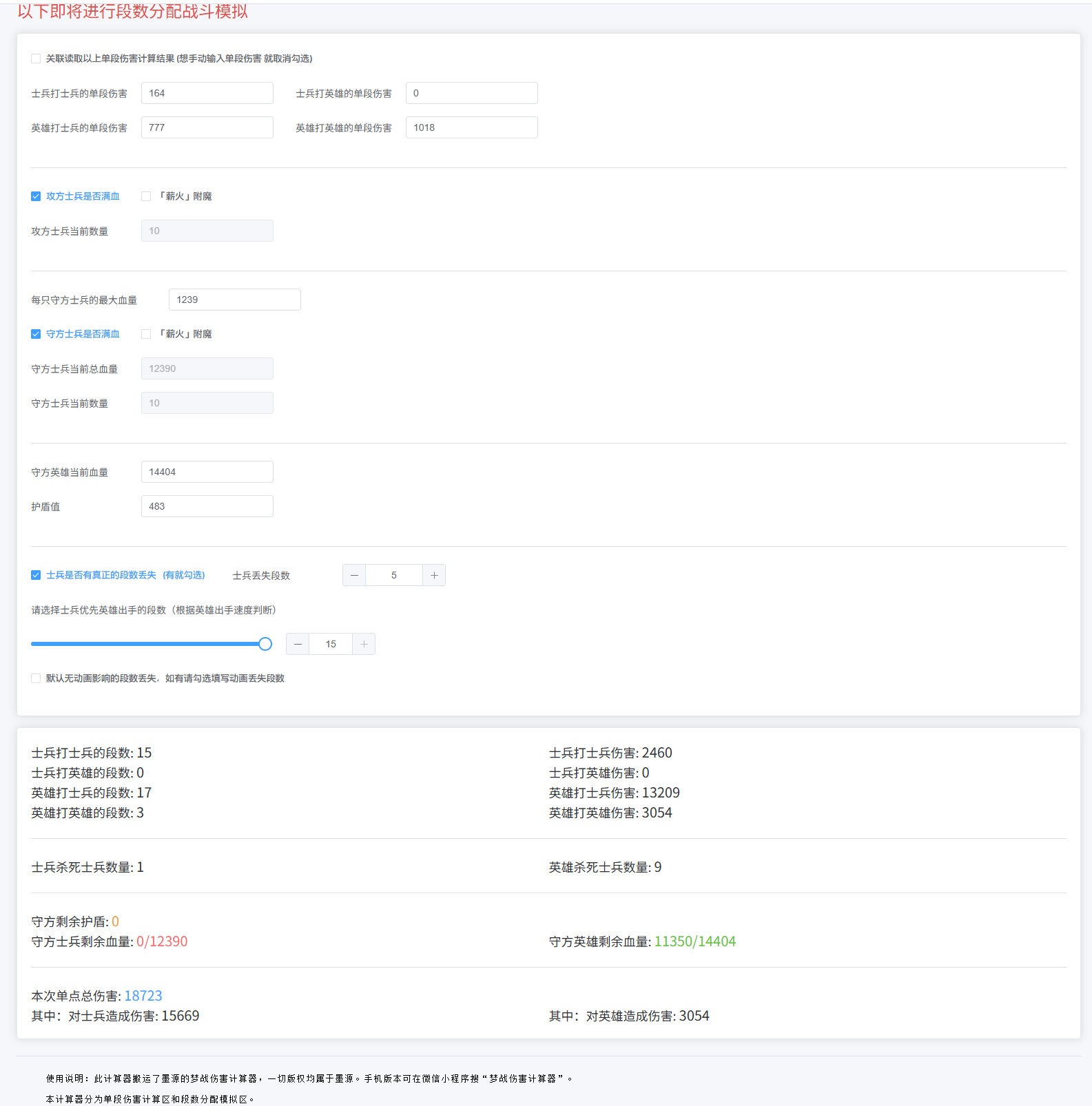Enable defender 「薪火」附魔 checkbox

[146, 334]
